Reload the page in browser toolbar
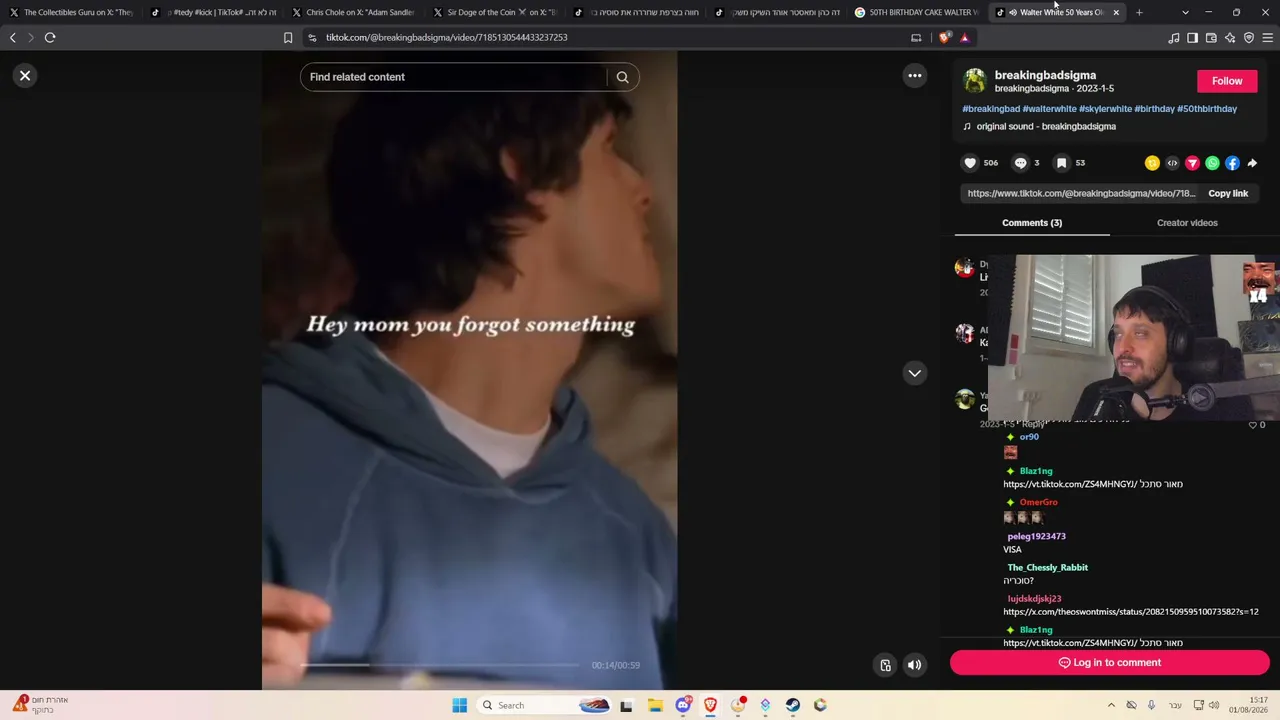 click(x=49, y=38)
